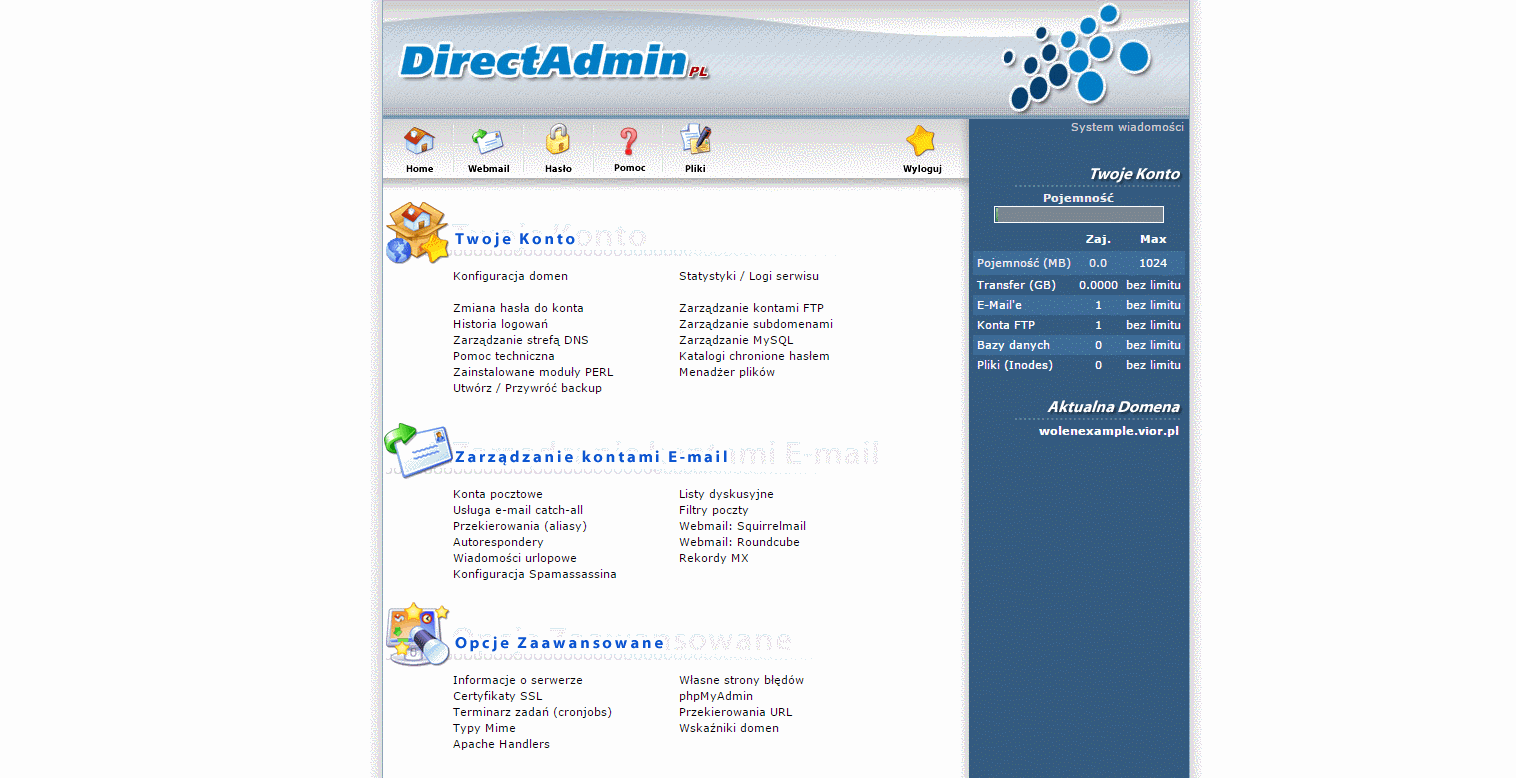The image size is (1516, 778).
Task: Click the Twoje Konto section heading
Action: click(515, 239)
